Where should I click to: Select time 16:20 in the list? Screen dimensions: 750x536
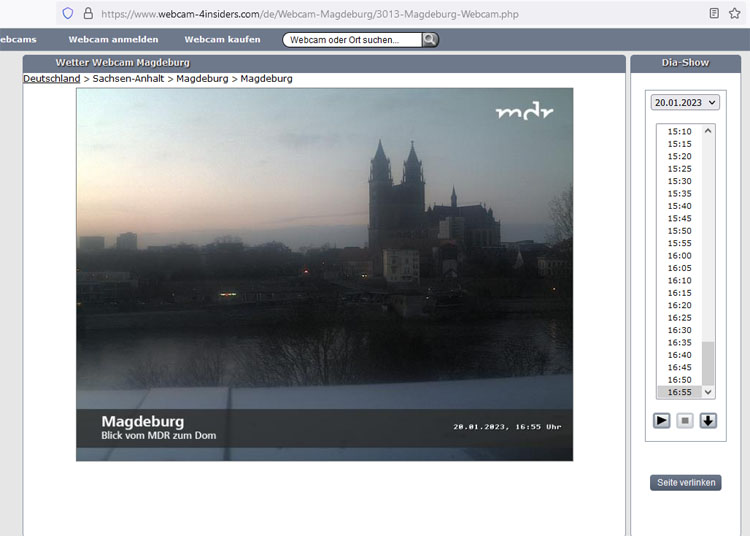[x=679, y=306]
